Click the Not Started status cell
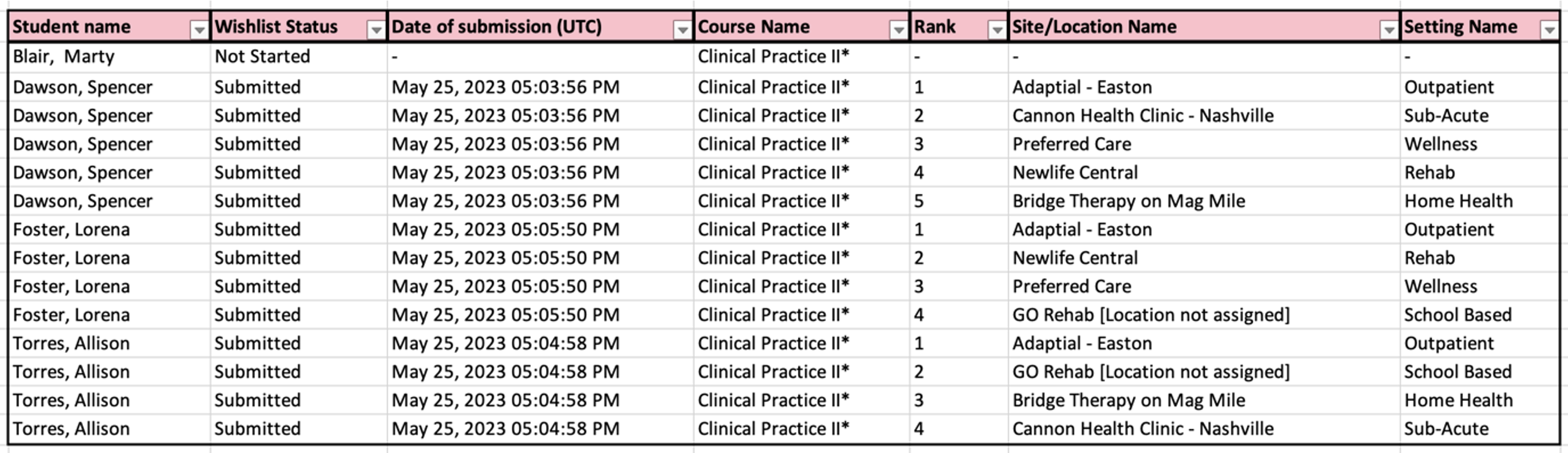This screenshot has height=453, width=1568. click(x=262, y=57)
